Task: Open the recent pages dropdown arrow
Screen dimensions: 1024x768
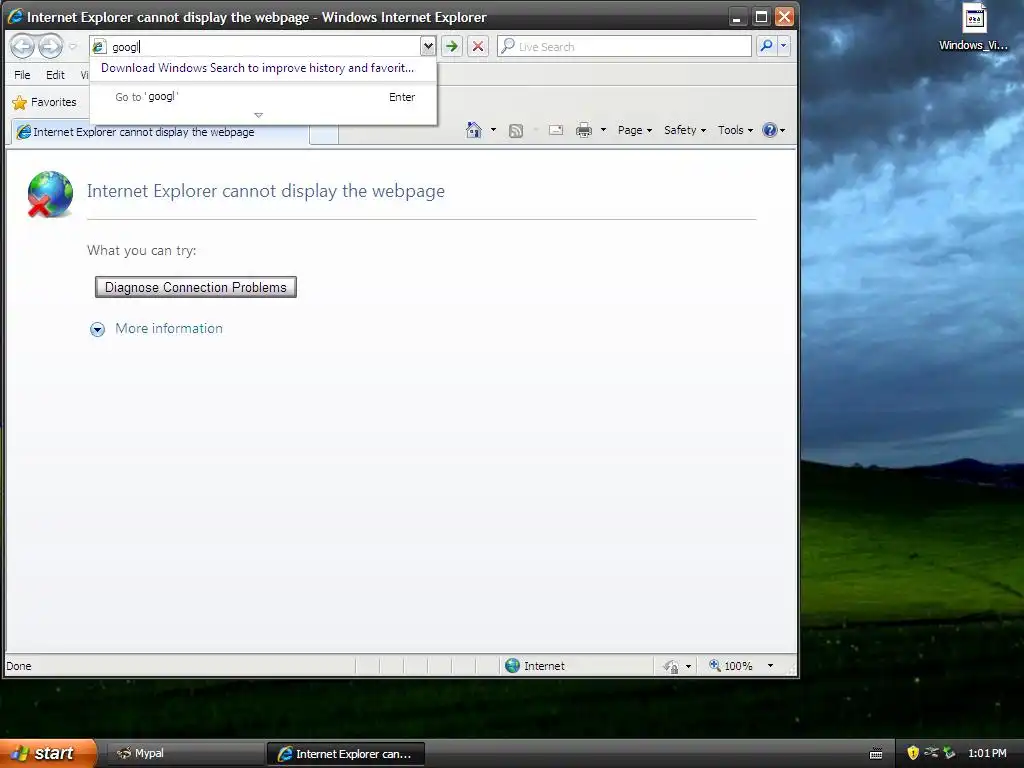Action: click(x=73, y=47)
